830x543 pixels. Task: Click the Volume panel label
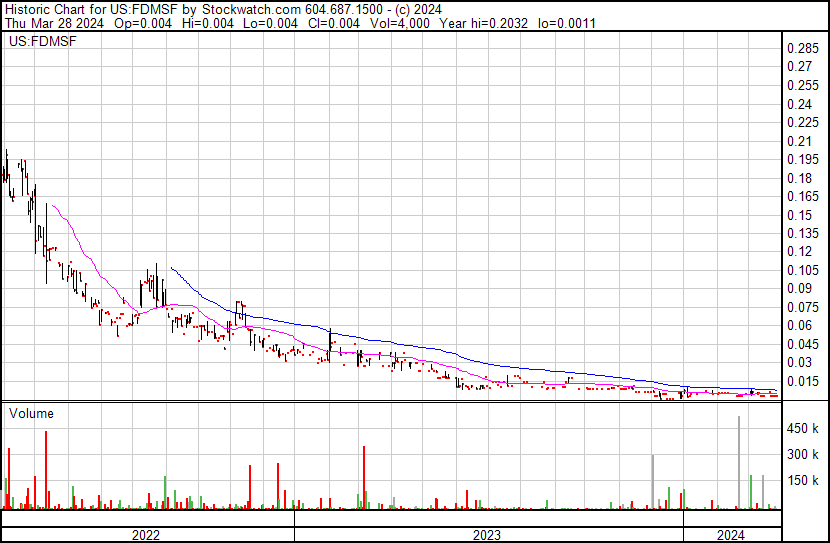point(32,413)
